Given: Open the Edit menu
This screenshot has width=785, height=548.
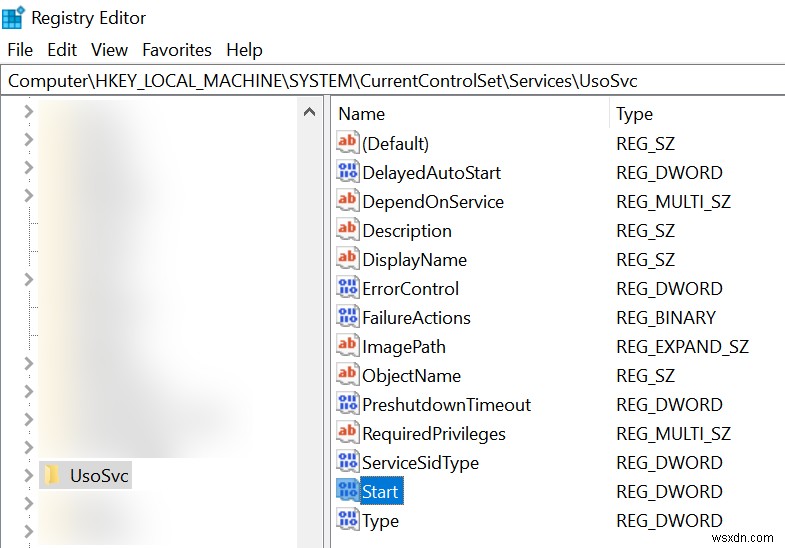Looking at the screenshot, I should [x=62, y=50].
